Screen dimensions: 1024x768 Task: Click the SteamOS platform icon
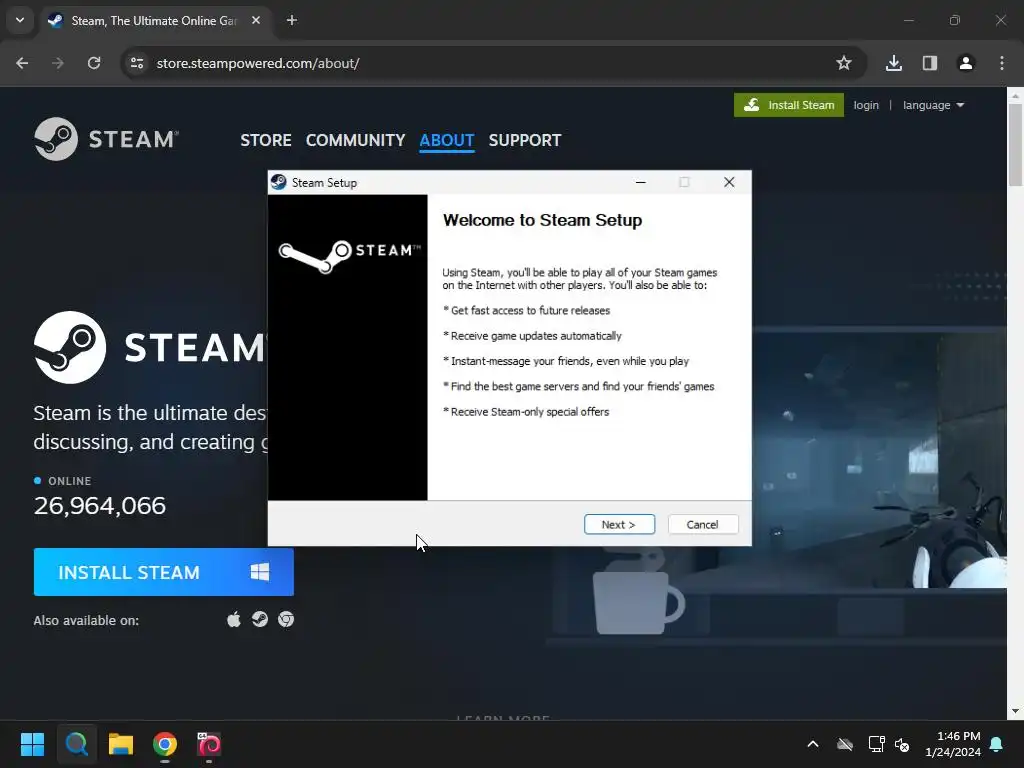[260, 619]
